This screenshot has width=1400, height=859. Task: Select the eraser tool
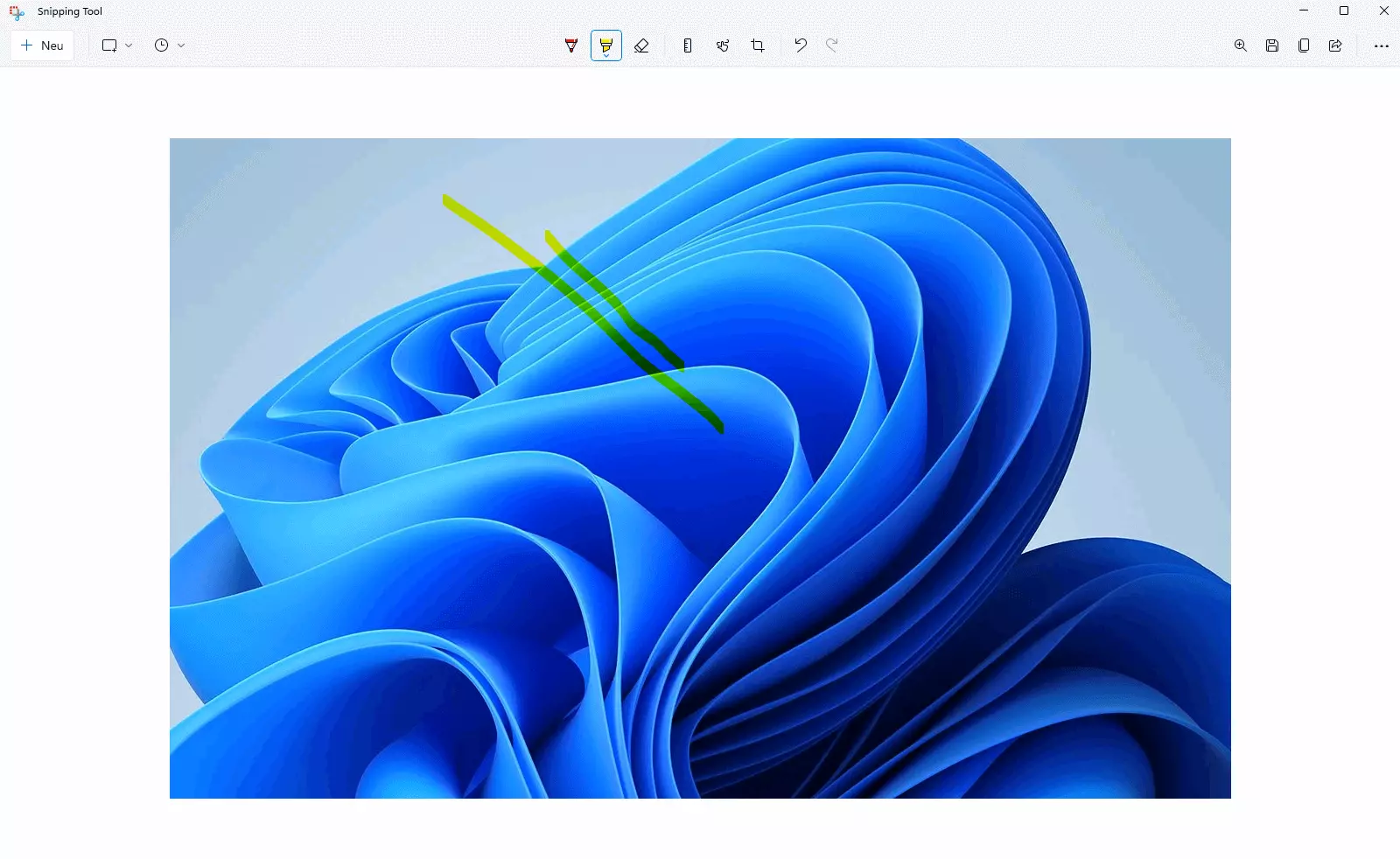641,45
